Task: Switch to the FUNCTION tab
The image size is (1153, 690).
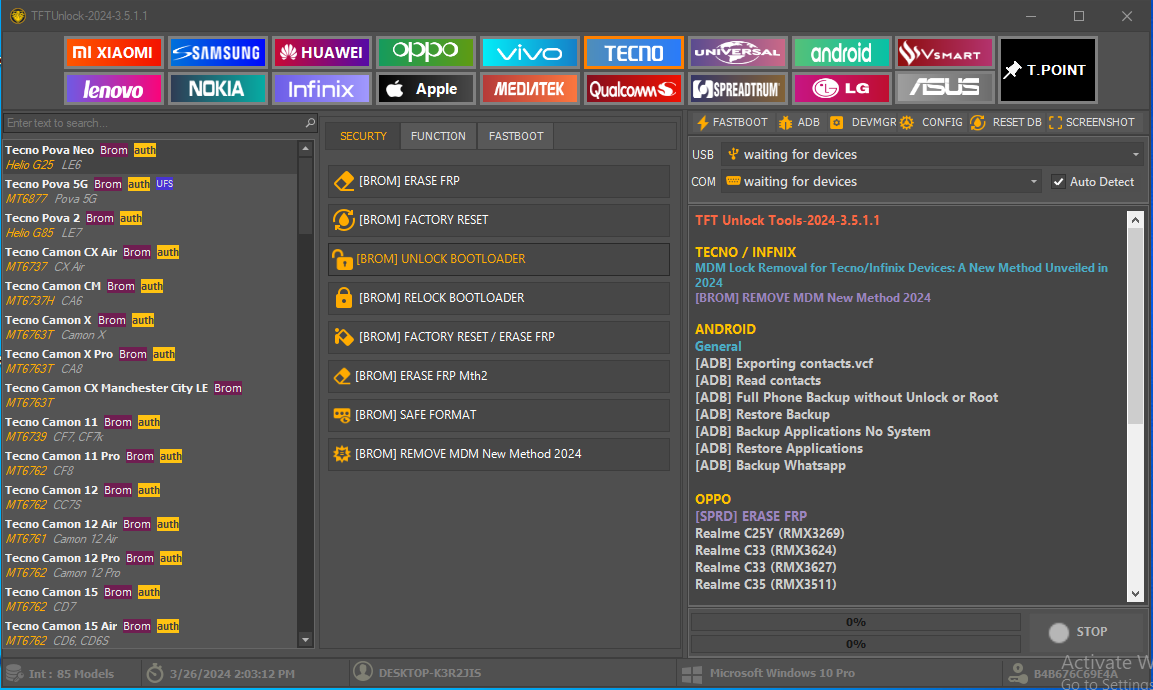Action: [438, 136]
